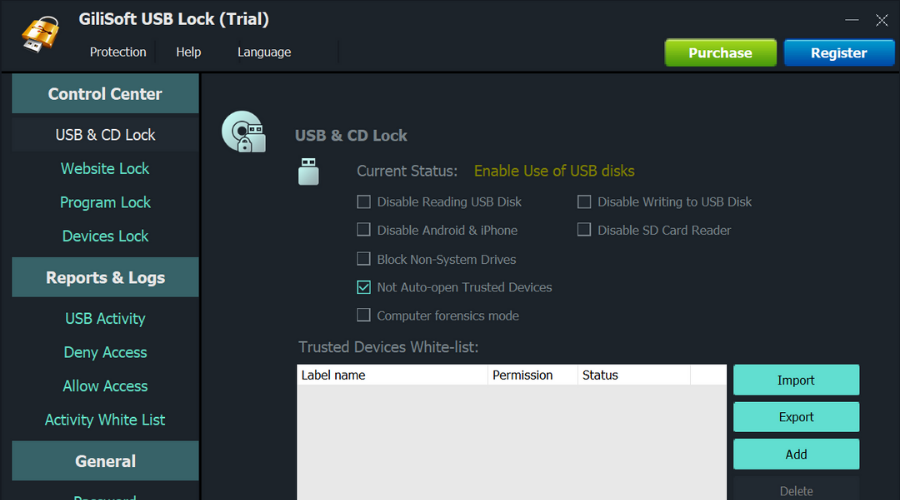Go to Website Lock section

tap(105, 169)
